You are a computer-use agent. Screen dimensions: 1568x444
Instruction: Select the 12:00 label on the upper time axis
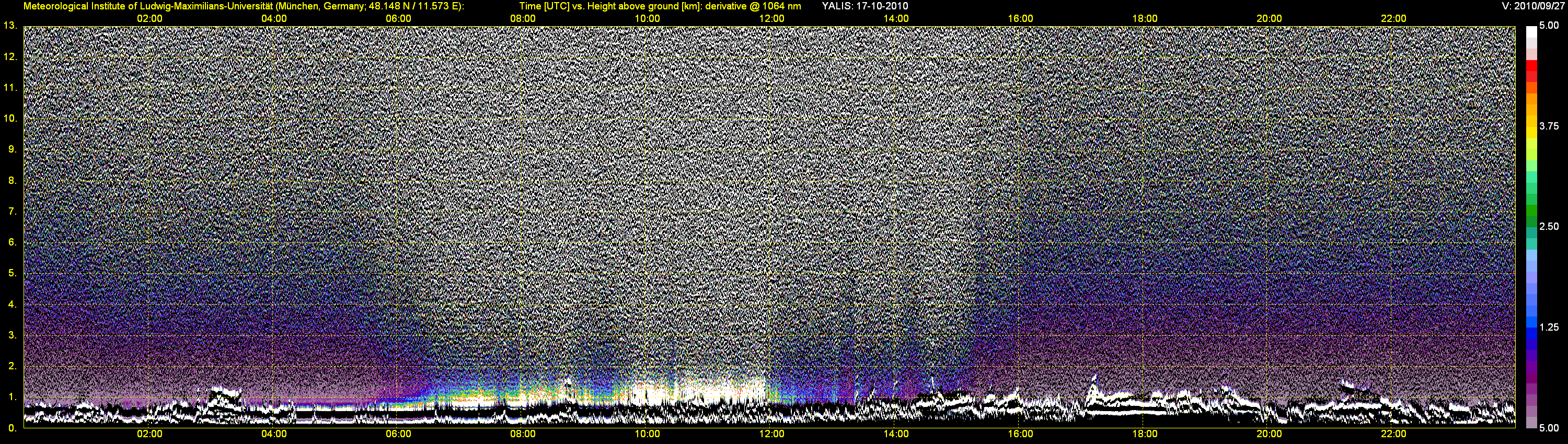(x=771, y=19)
